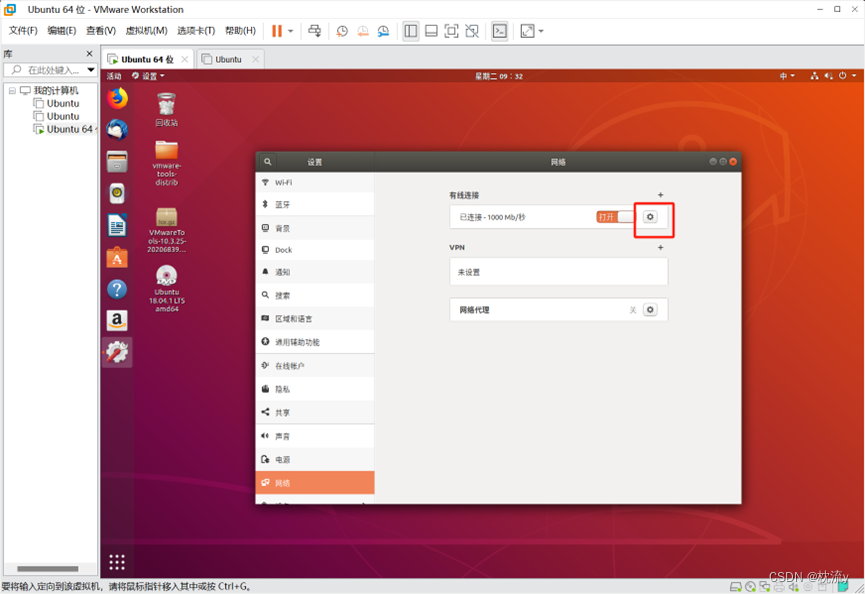The image size is (865, 594).
Task: Switch to the Ubuntu 64 位 tab
Action: (147, 59)
